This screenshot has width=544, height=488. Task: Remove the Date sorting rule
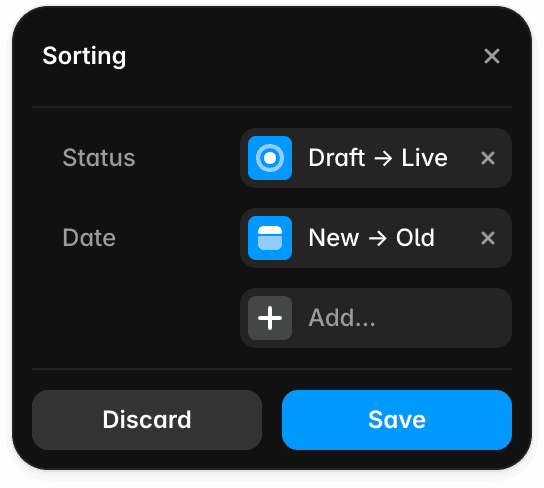[x=488, y=238]
